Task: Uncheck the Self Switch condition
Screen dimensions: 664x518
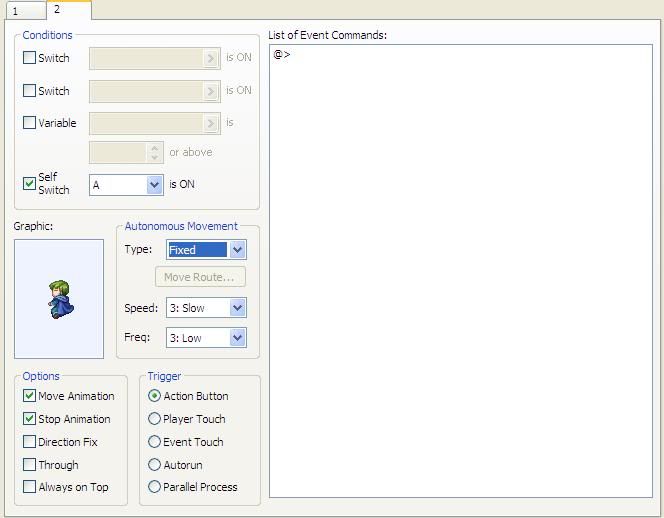Action: (29, 184)
